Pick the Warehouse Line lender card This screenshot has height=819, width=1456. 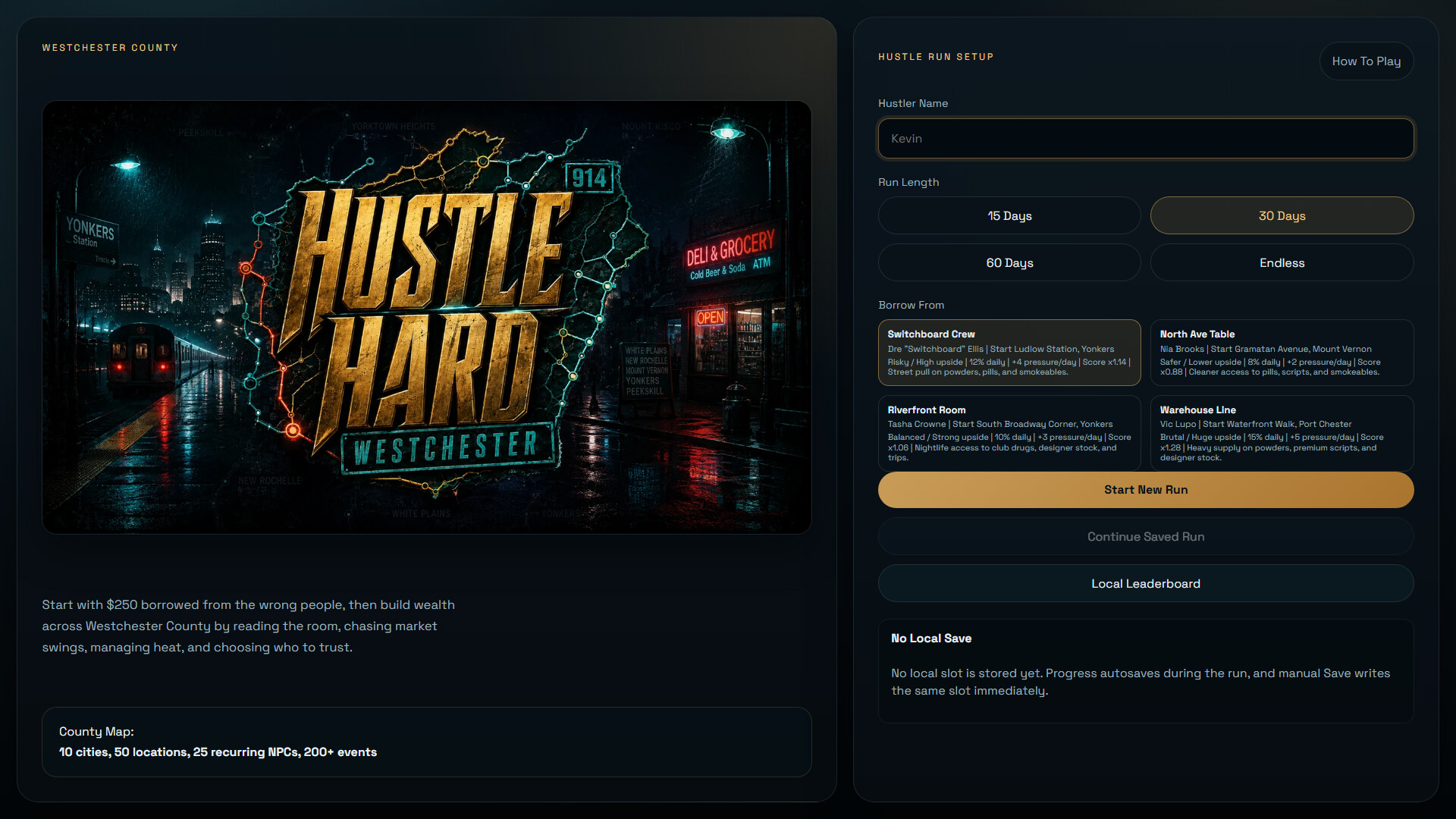click(1282, 433)
